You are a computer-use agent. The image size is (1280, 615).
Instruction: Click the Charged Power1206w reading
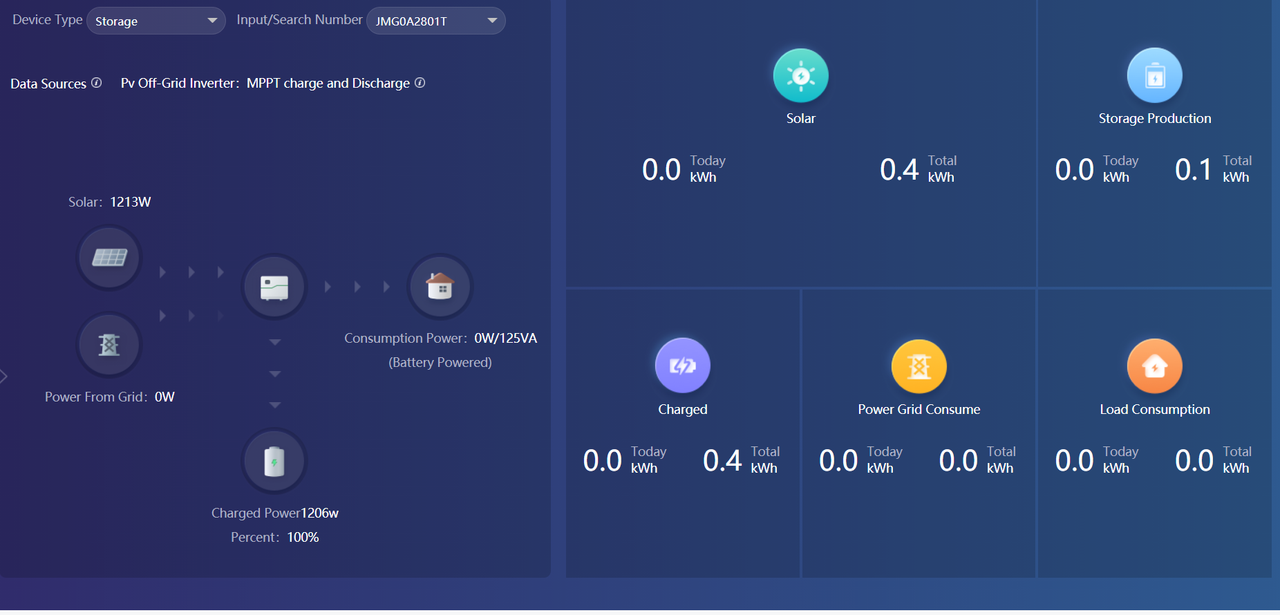(x=275, y=513)
